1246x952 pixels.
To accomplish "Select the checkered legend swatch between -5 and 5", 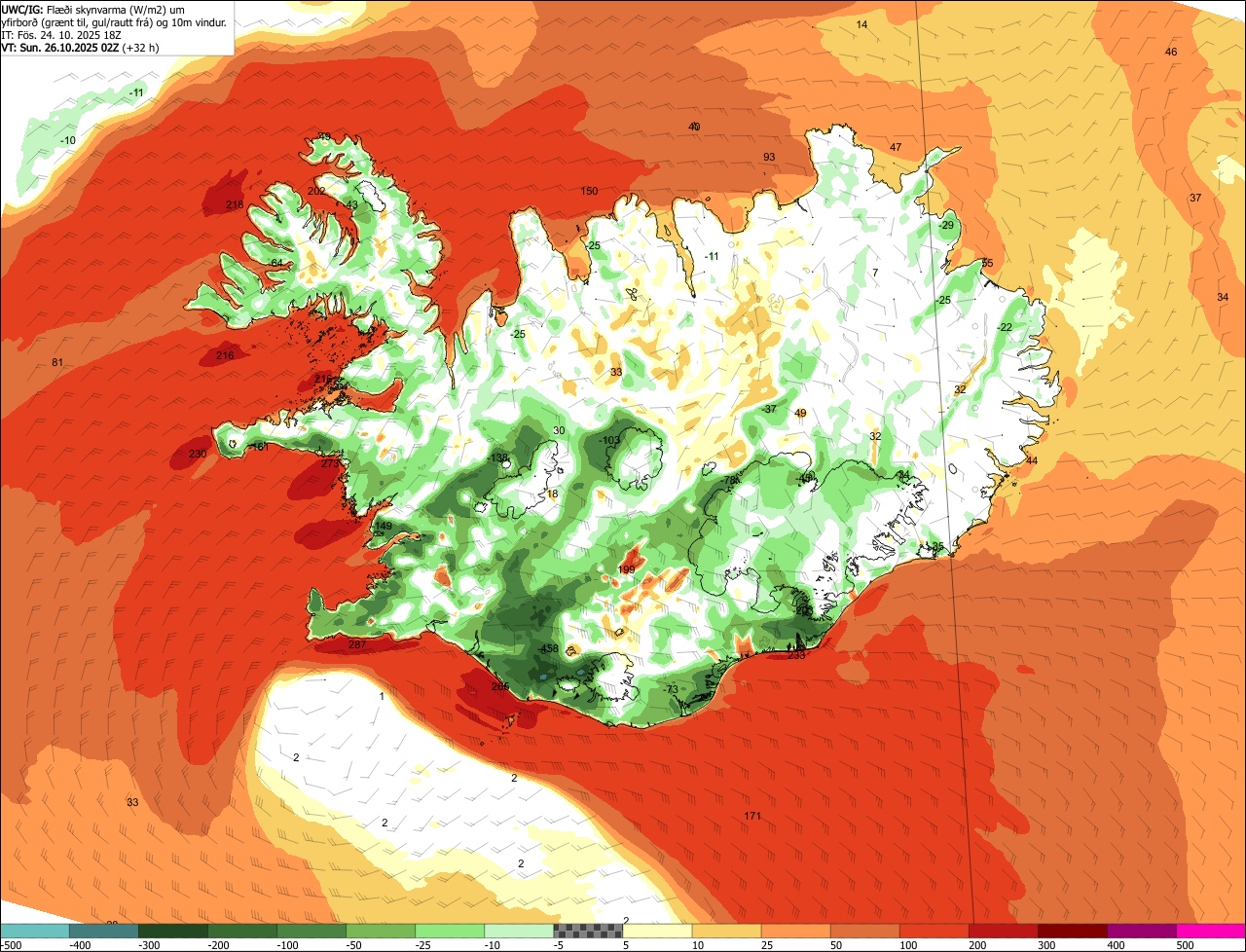I will (x=588, y=931).
